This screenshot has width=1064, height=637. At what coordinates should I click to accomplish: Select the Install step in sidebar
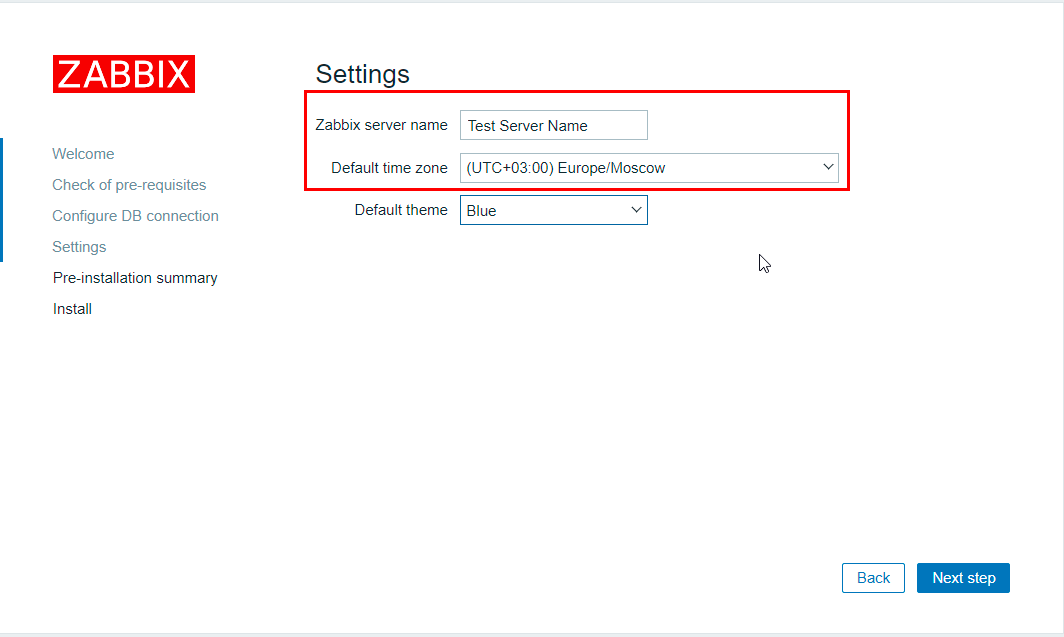pos(72,309)
